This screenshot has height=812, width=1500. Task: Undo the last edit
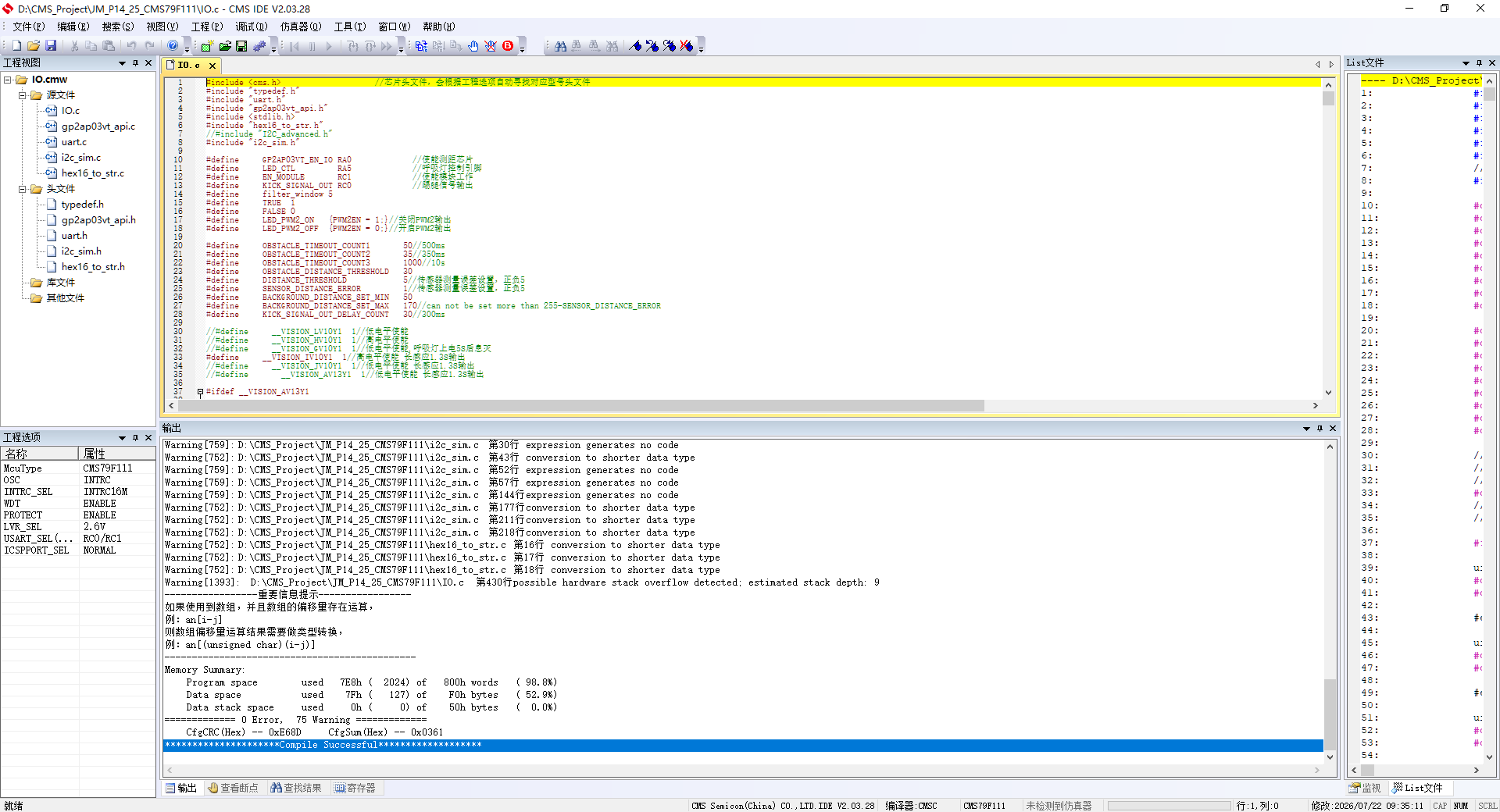pyautogui.click(x=132, y=46)
